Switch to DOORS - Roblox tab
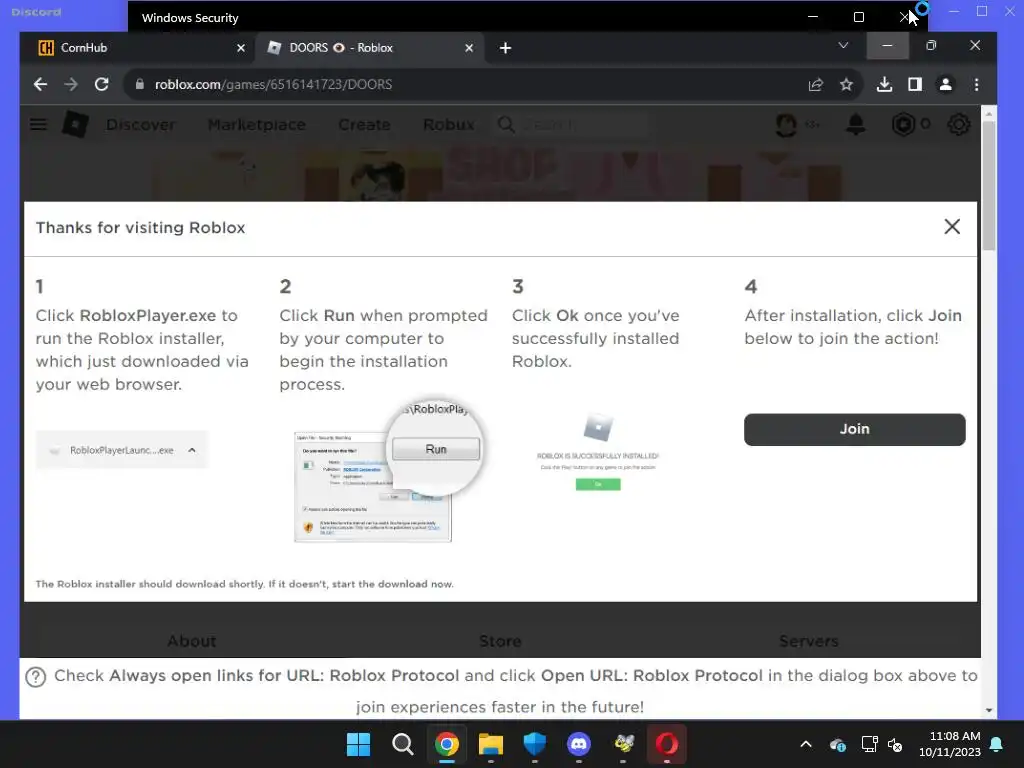Viewport: 1024px width, 768px height. (369, 48)
